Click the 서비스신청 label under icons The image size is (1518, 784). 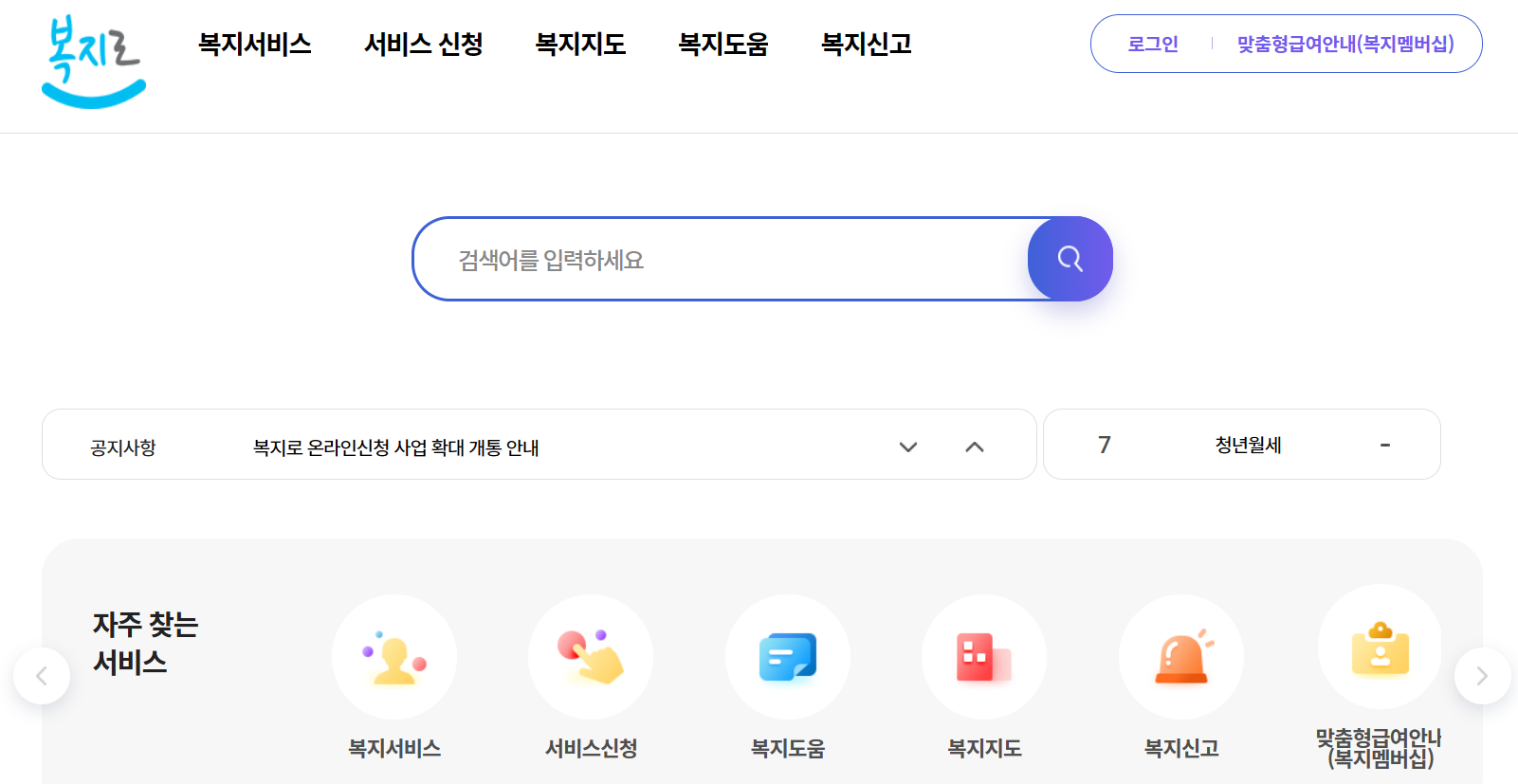(591, 748)
